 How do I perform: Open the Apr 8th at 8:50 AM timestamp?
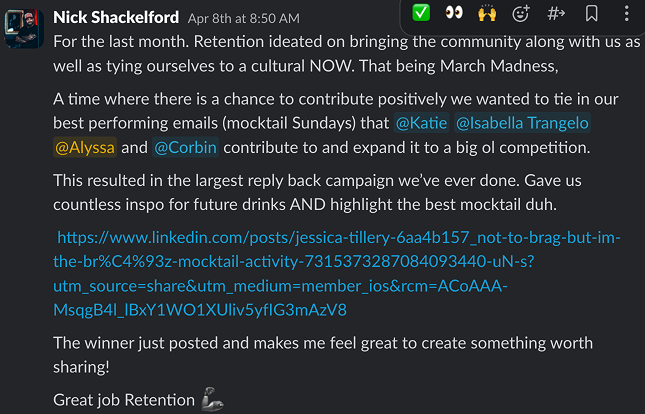point(244,19)
